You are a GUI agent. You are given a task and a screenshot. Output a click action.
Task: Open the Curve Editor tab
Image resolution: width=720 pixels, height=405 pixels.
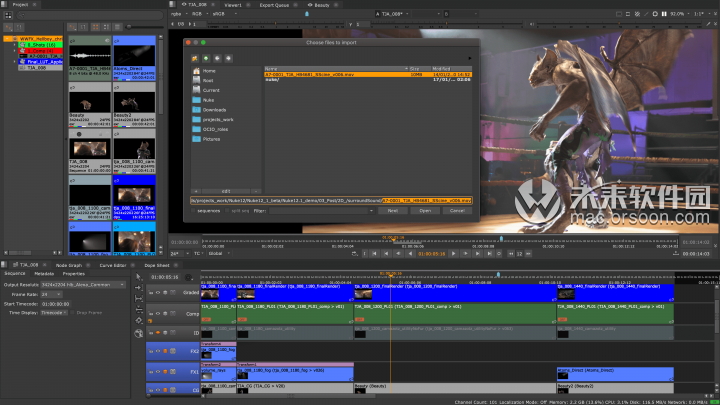click(113, 265)
